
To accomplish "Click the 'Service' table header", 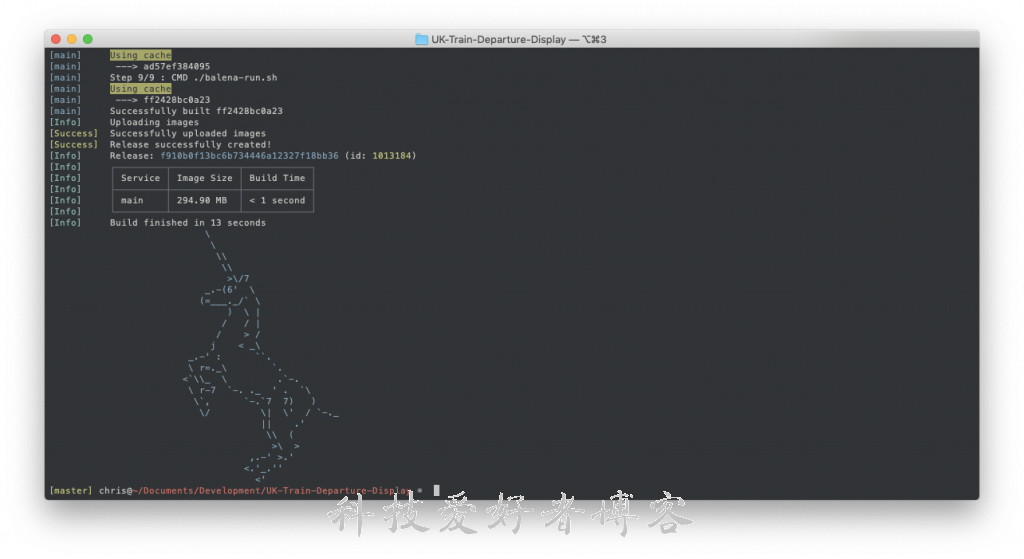I will (140, 178).
